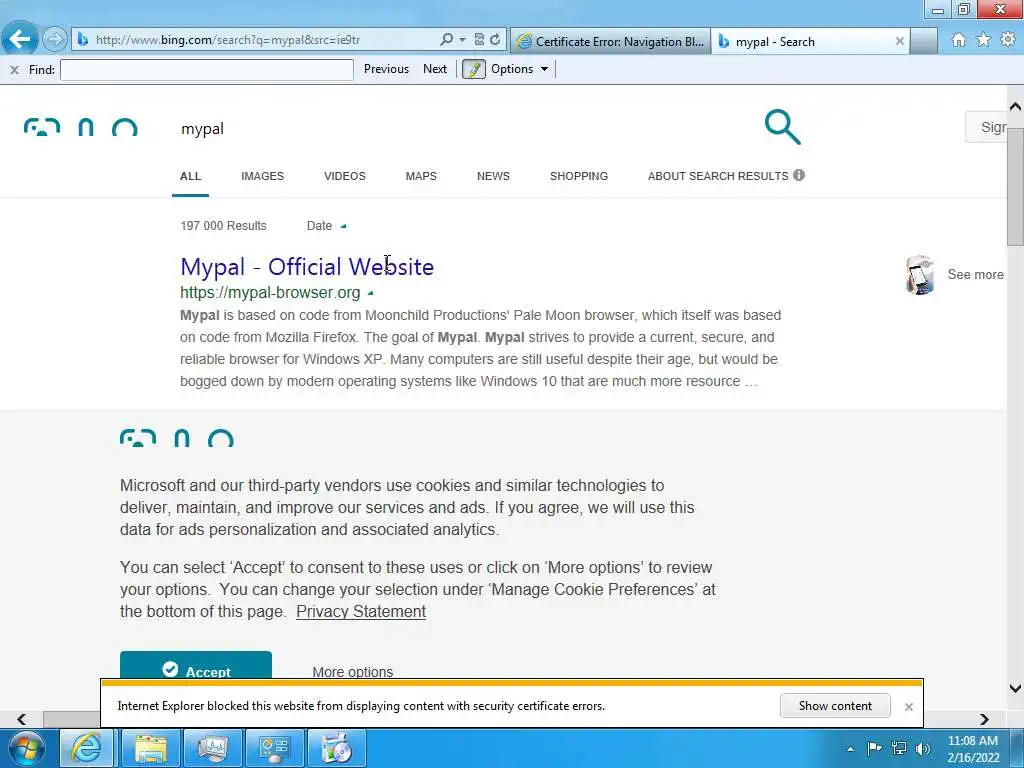Click the volume speaker tray icon
Image resolution: width=1024 pixels, height=768 pixels.
click(x=923, y=748)
